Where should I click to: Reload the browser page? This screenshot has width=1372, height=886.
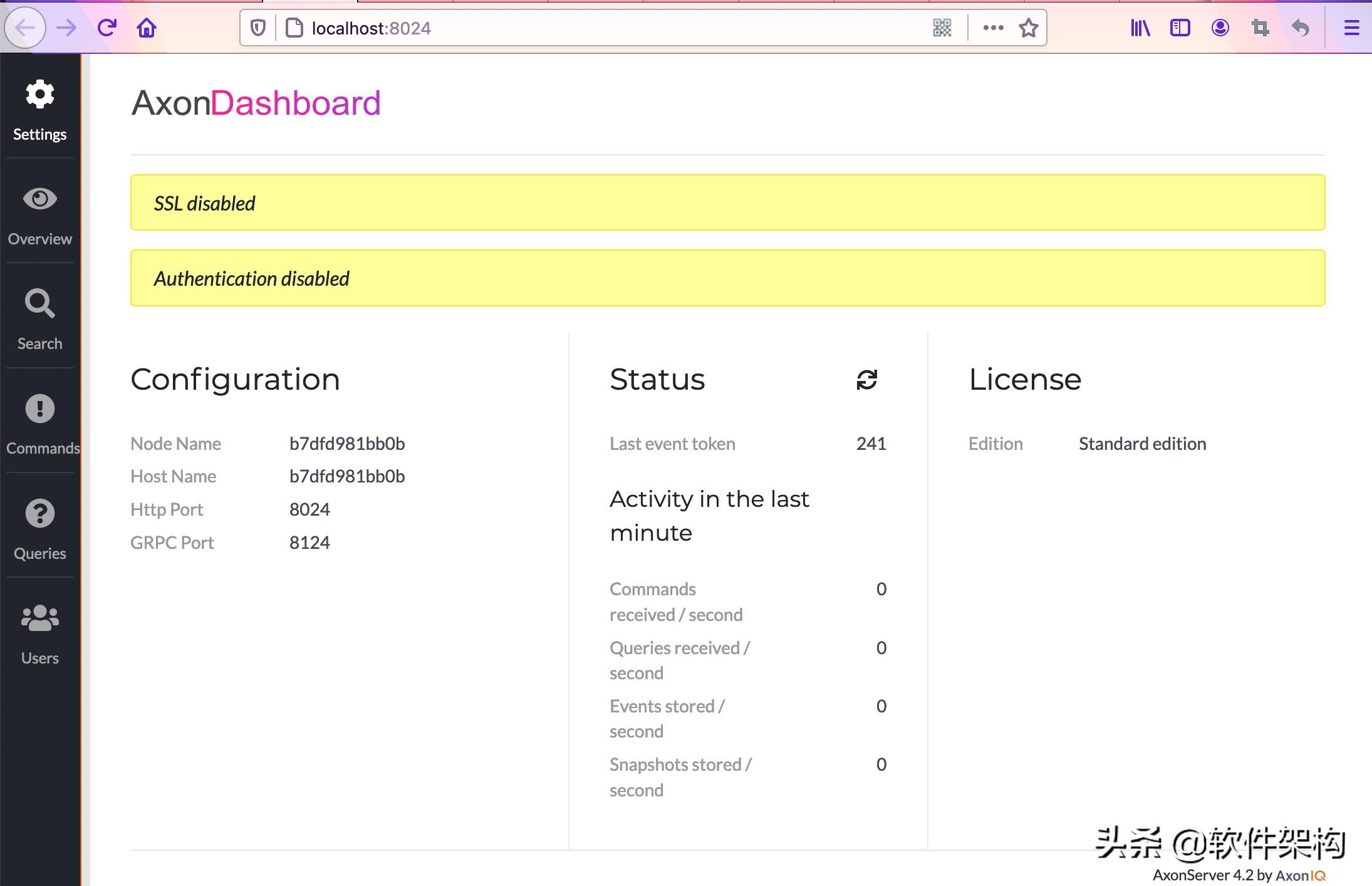click(107, 28)
